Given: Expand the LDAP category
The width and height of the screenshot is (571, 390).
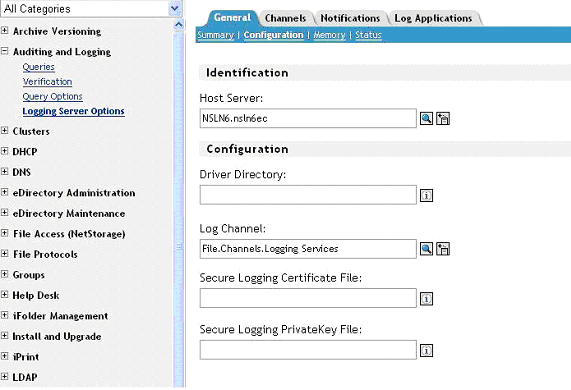Looking at the screenshot, I should coord(4,376).
